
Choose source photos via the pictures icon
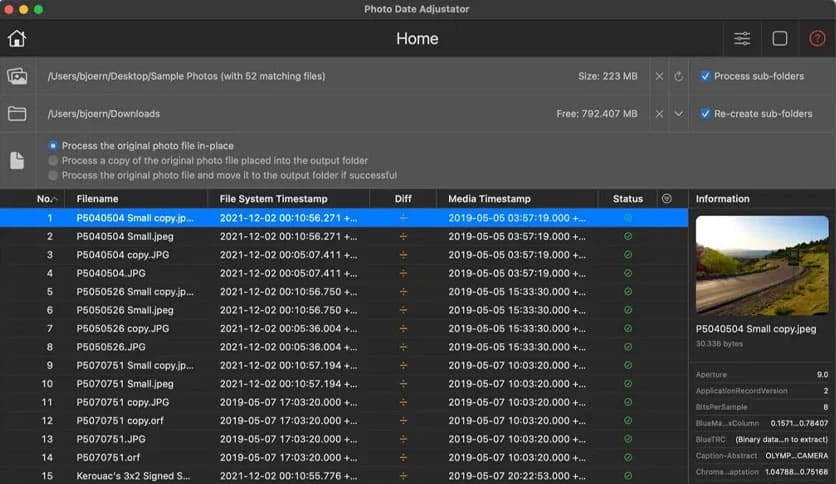coord(17,76)
